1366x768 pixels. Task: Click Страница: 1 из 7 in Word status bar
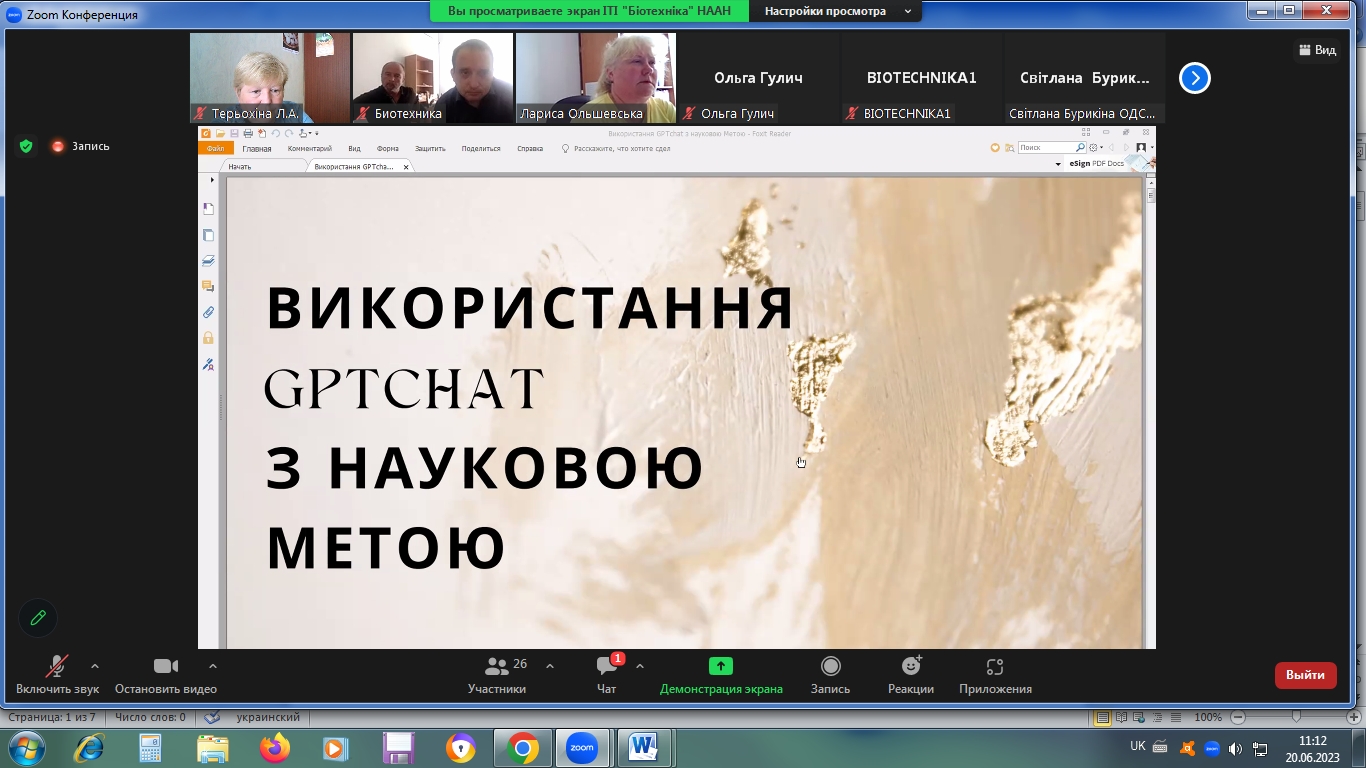(x=52, y=717)
